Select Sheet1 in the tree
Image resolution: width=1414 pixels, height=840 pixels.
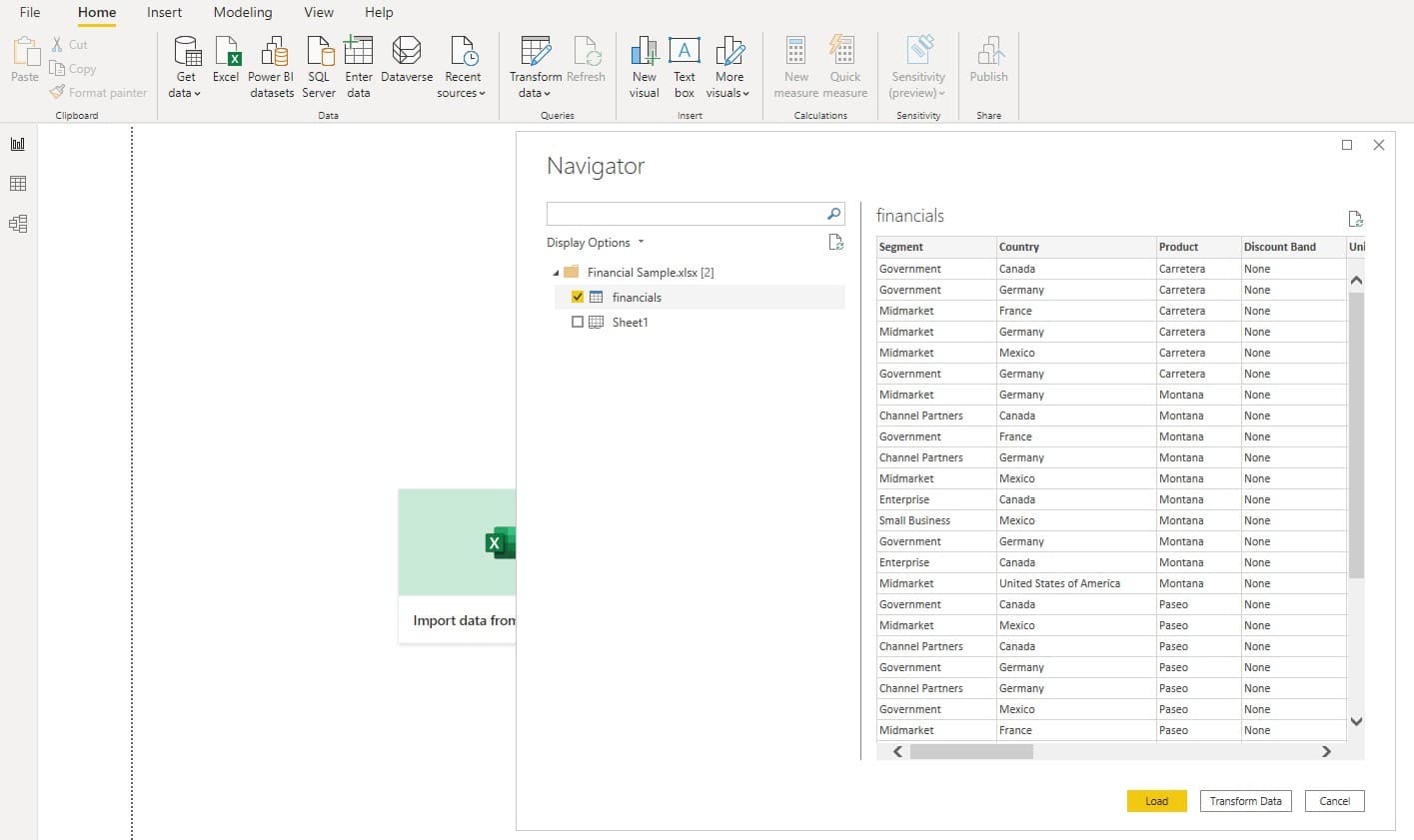pyautogui.click(x=630, y=322)
